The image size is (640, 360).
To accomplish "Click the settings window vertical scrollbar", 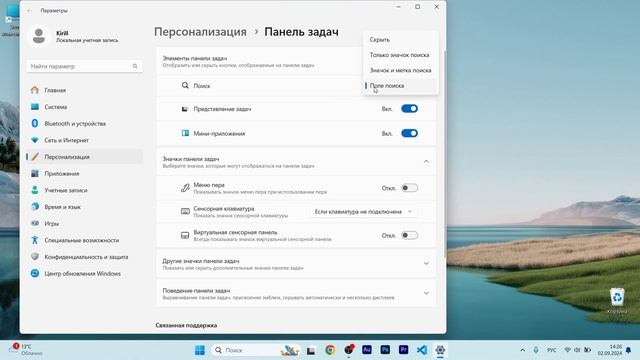I will [x=444, y=155].
